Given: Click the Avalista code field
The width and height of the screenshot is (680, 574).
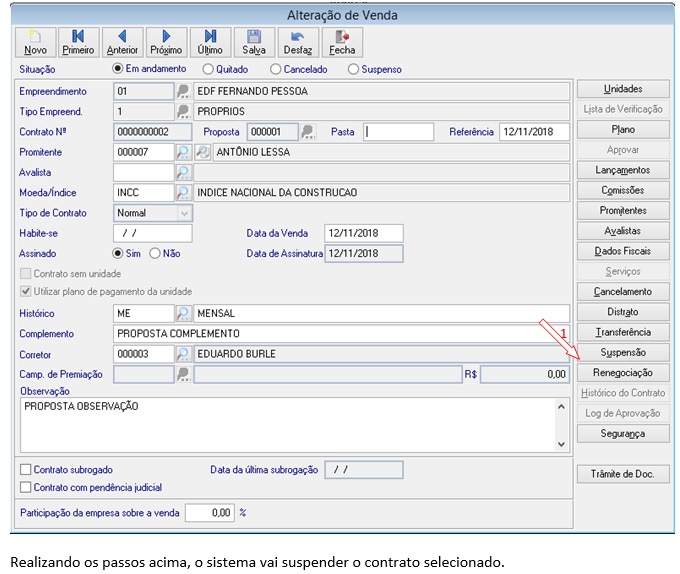Looking at the screenshot, I should (x=144, y=173).
